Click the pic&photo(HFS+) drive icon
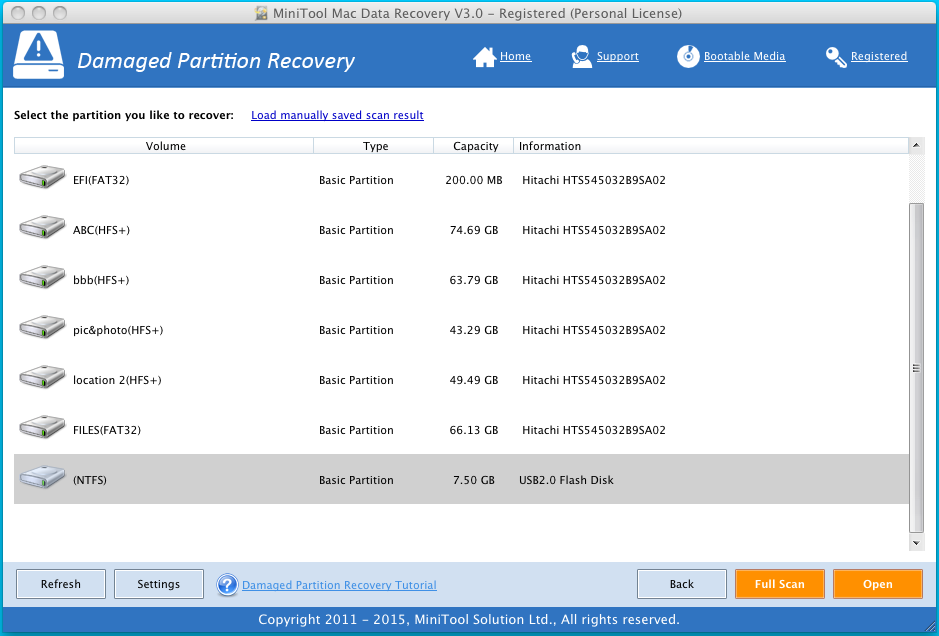Screen dimensions: 939x636 tap(42, 327)
